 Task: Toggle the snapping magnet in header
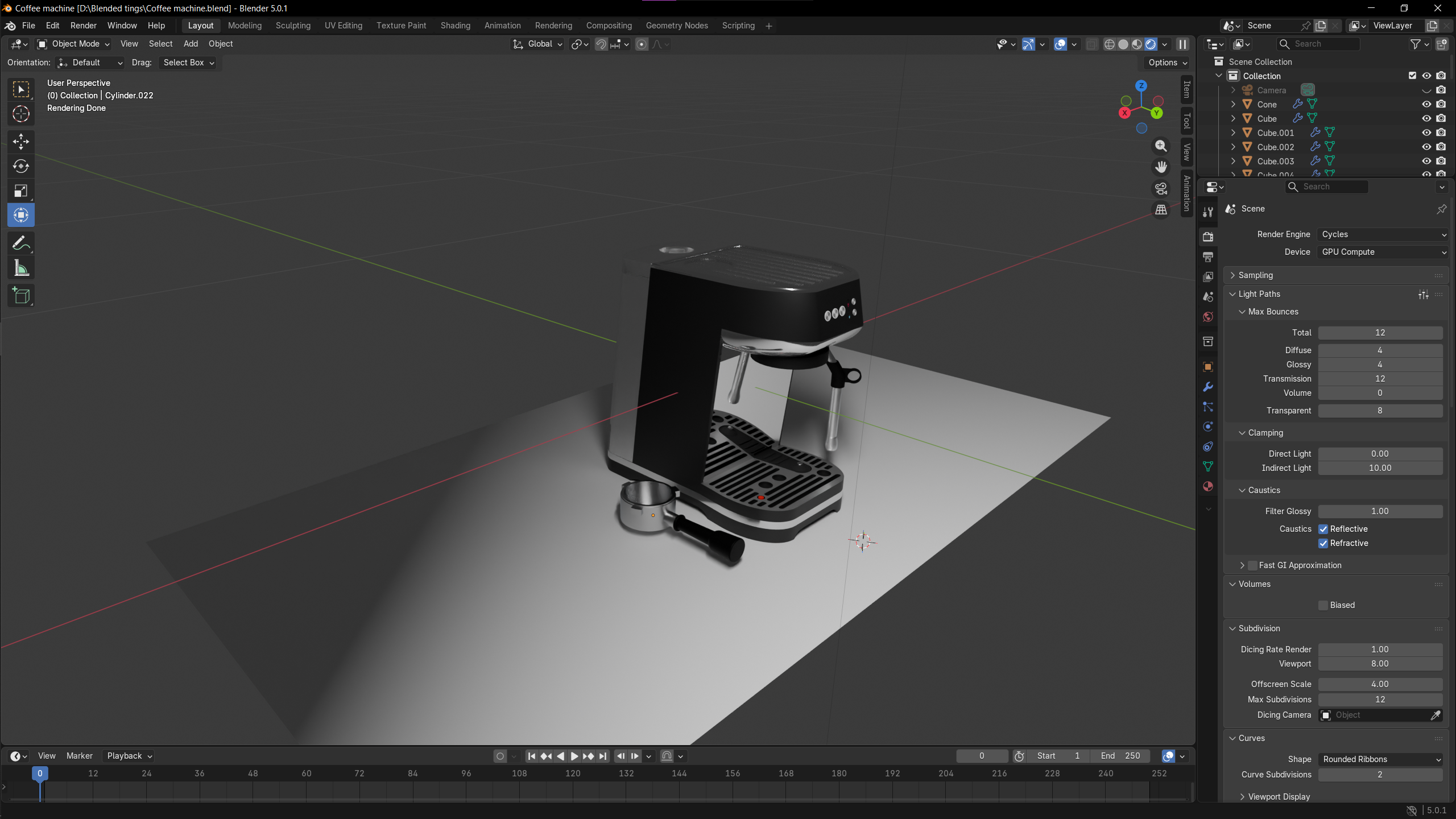[x=601, y=44]
